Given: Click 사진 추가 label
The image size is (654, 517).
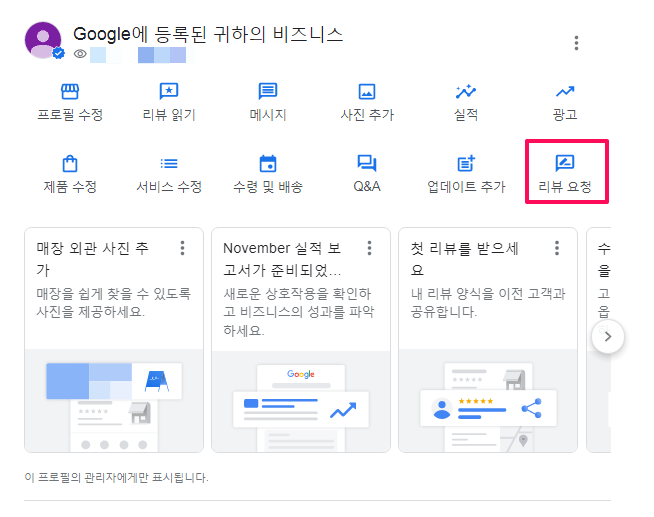Looking at the screenshot, I should pyautogui.click(x=367, y=115).
